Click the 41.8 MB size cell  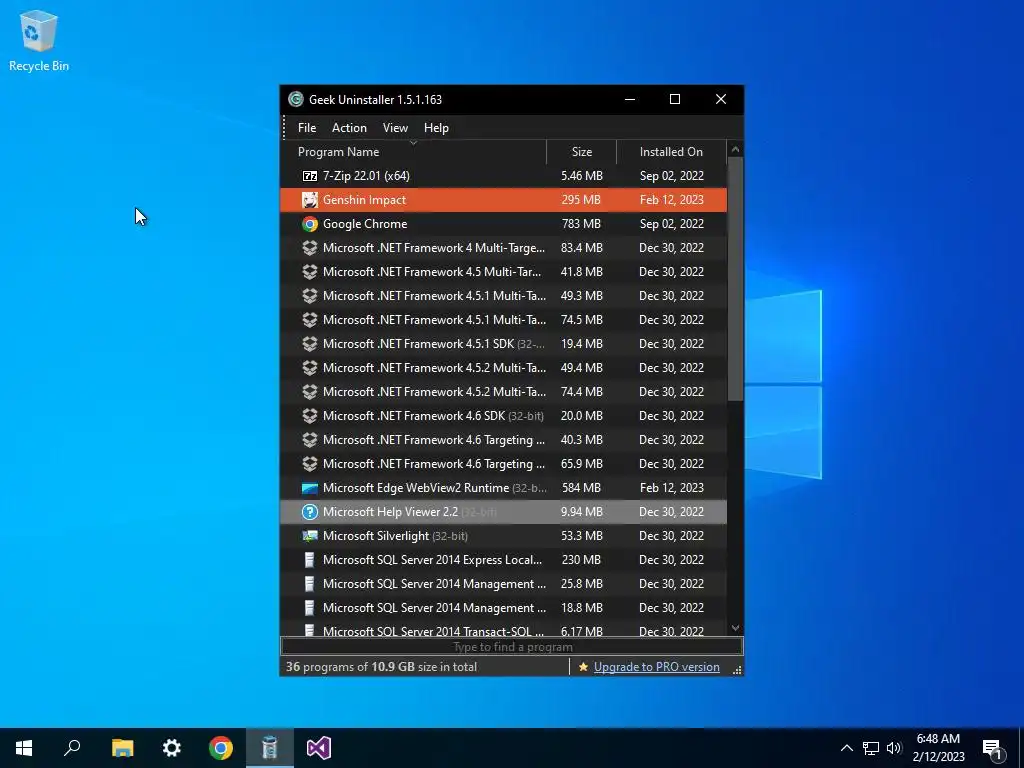tap(581, 272)
